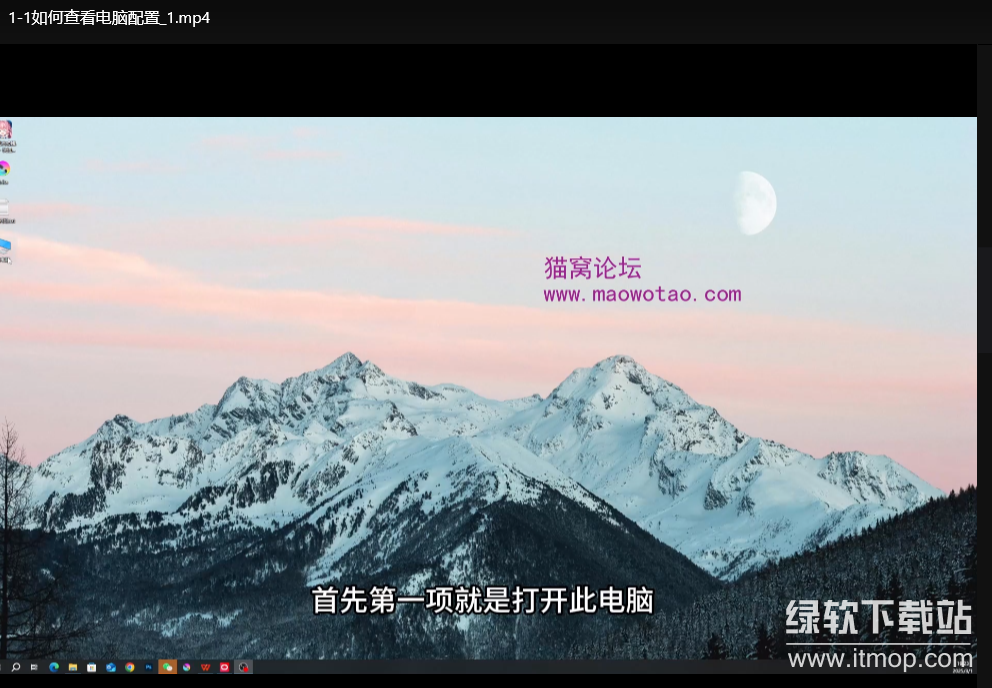Launch Google Chrome from the taskbar
Image resolution: width=992 pixels, height=688 pixels.
(130, 667)
